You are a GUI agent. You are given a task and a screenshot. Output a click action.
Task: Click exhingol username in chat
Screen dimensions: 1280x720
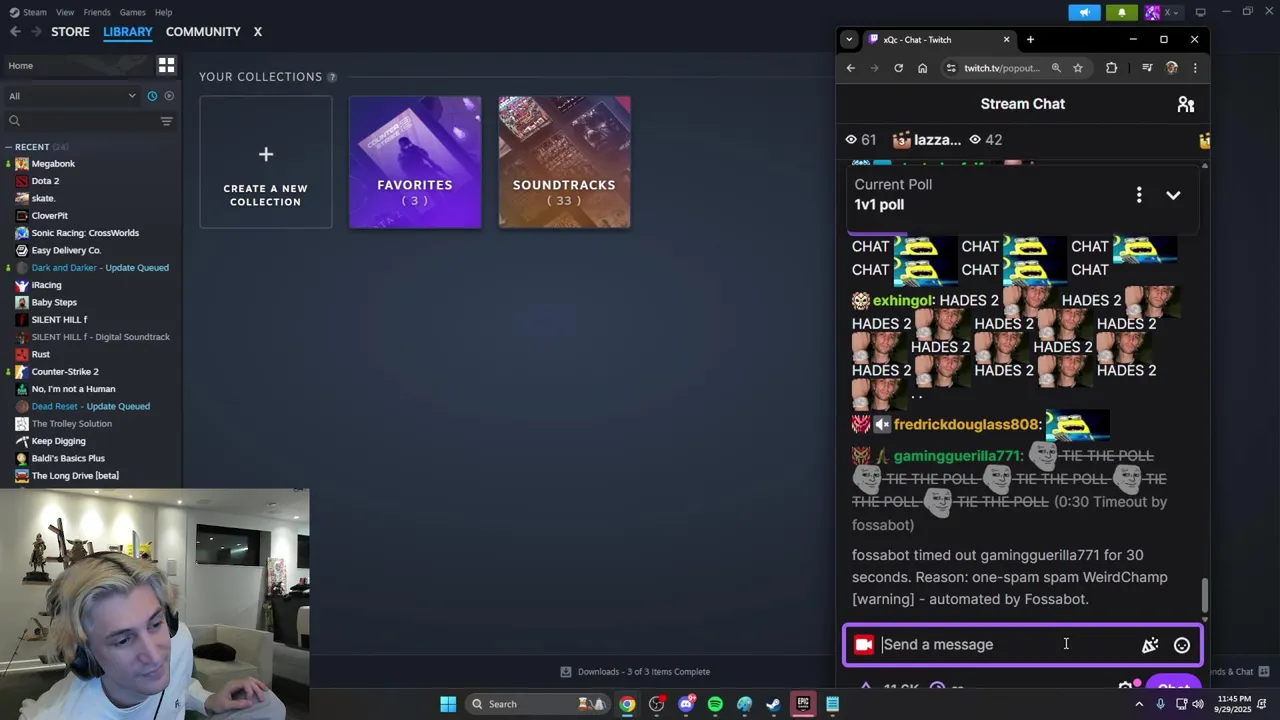[902, 301]
